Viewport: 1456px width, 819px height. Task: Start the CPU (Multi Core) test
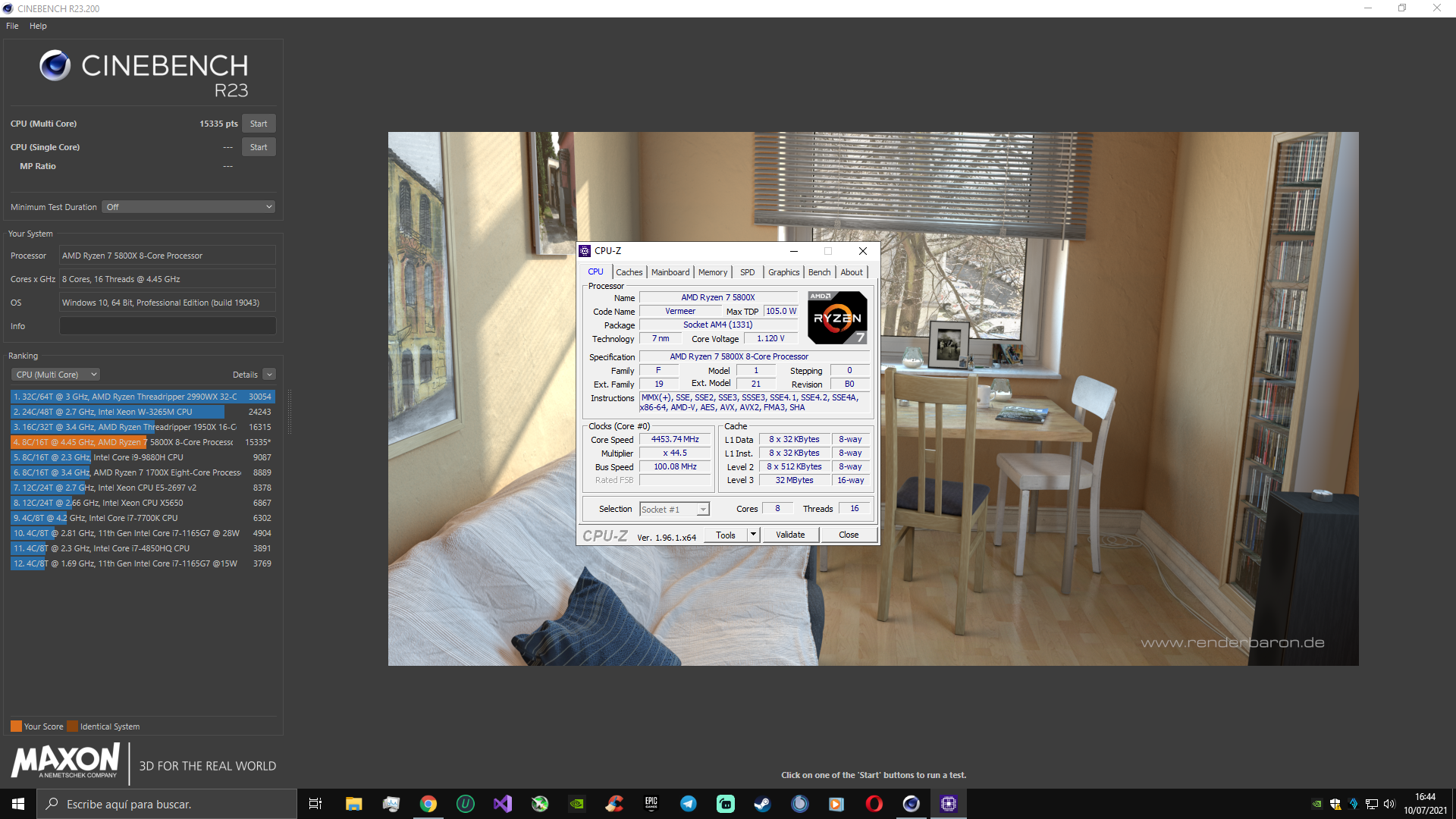pyautogui.click(x=259, y=124)
